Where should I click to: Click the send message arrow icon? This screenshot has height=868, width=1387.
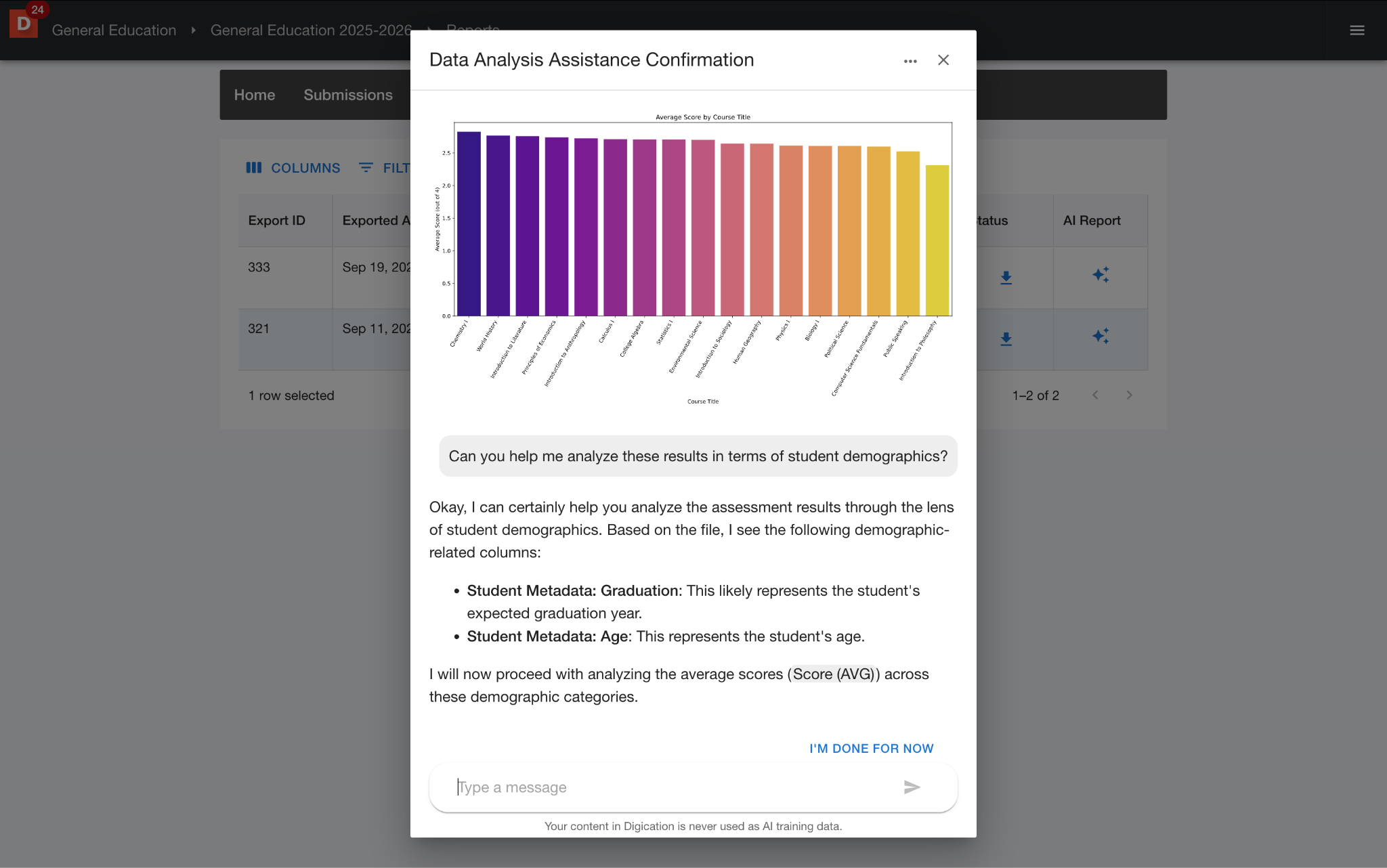tap(912, 787)
